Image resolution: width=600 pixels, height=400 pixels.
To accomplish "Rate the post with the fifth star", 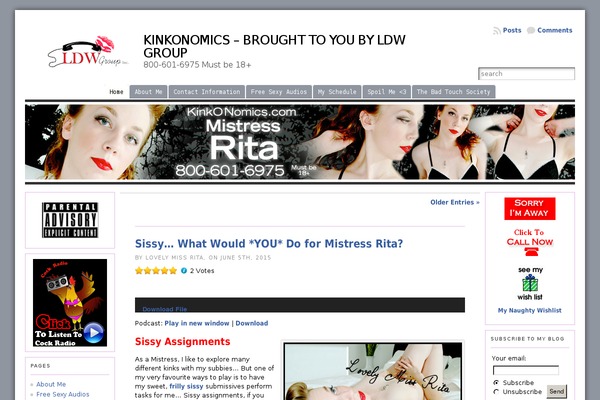I will (173, 271).
